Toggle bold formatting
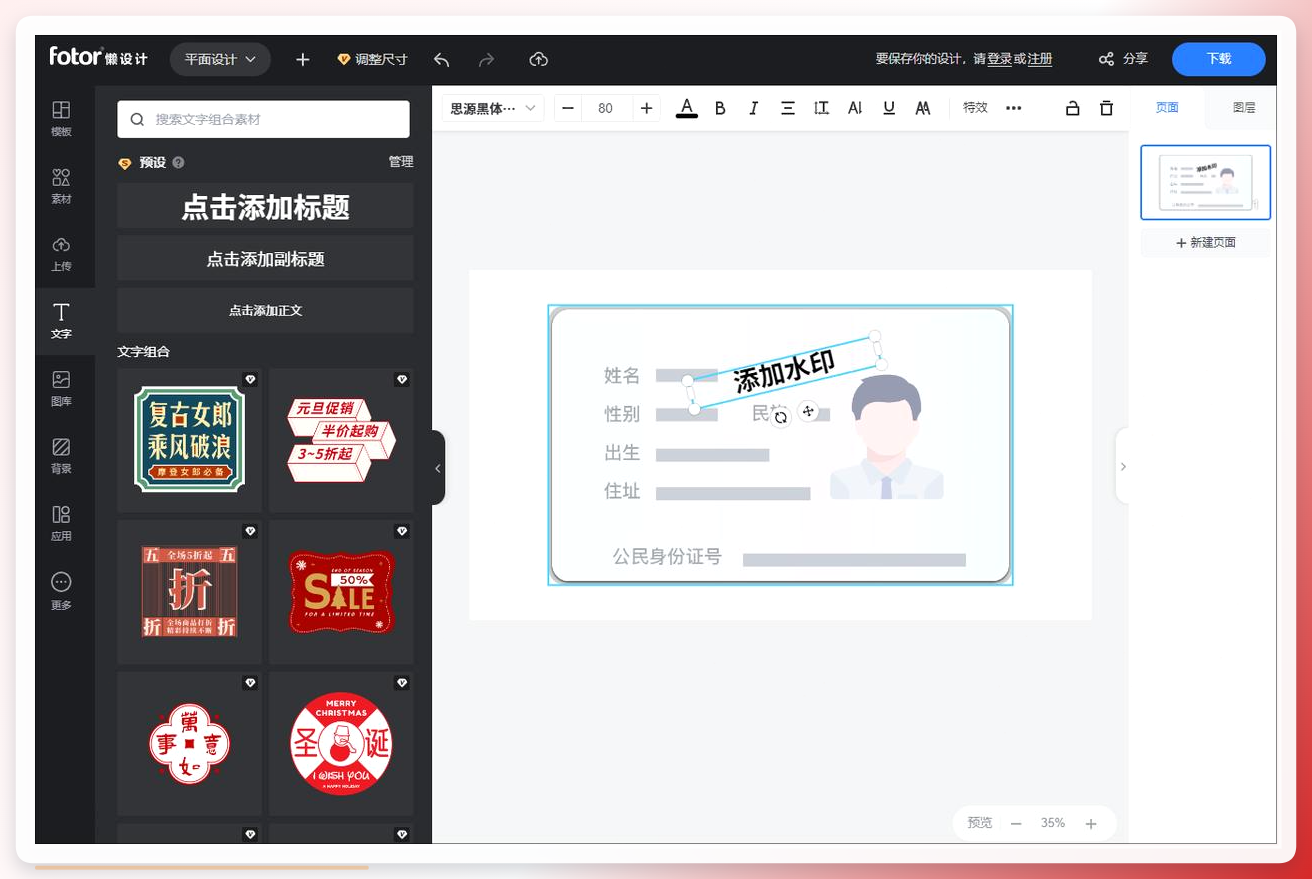The width and height of the screenshot is (1312, 879). point(720,108)
